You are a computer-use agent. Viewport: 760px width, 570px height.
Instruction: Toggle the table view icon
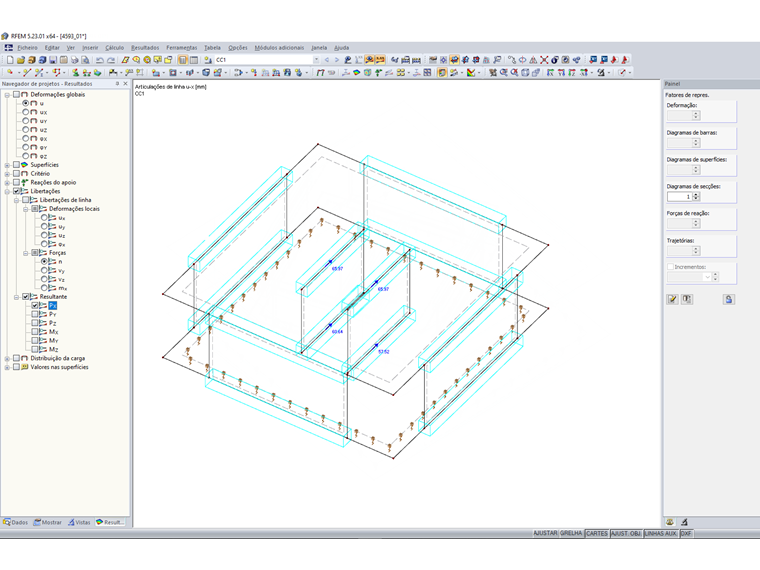click(x=194, y=60)
